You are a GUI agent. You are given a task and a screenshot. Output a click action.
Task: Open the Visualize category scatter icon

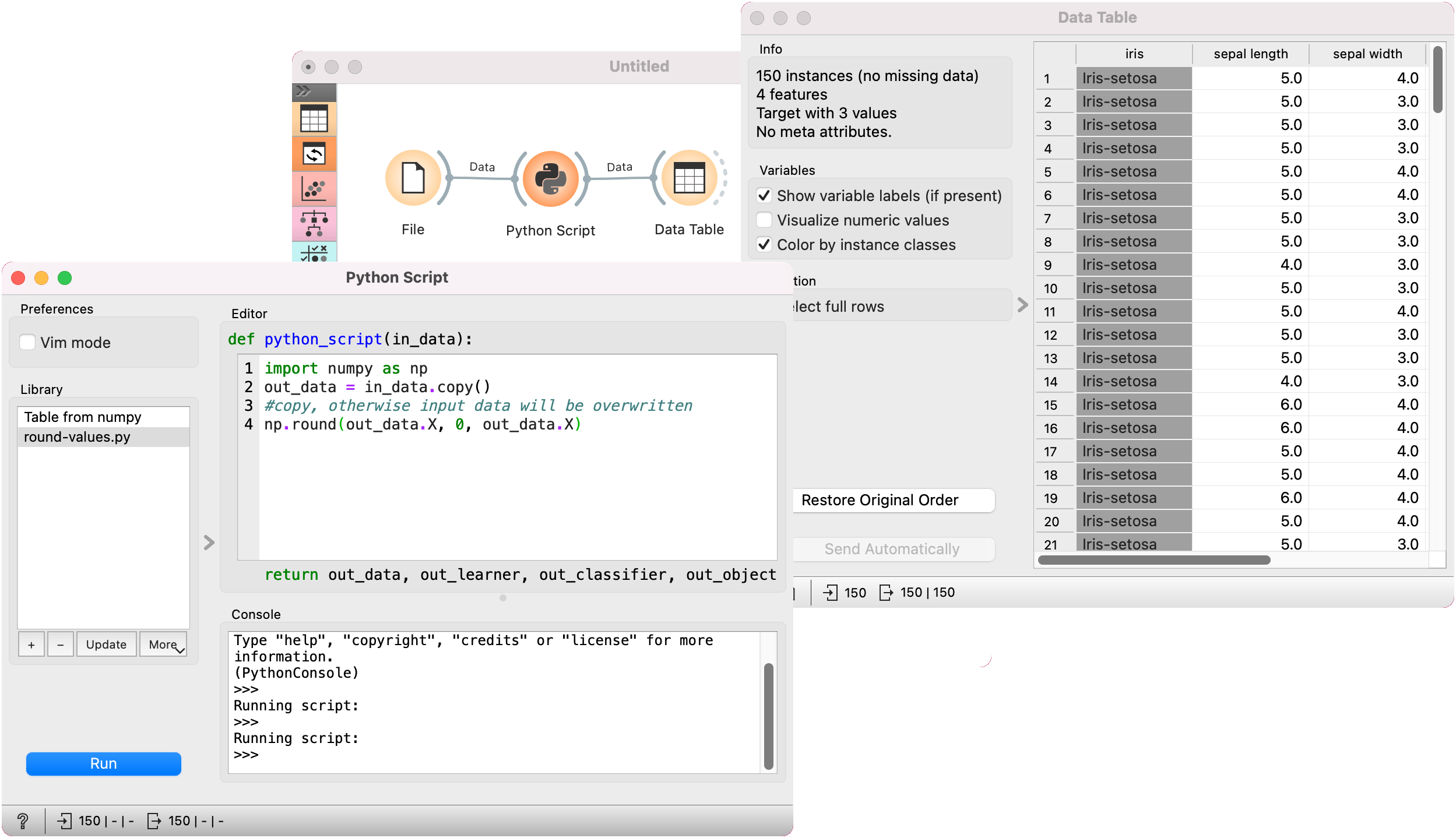point(314,189)
